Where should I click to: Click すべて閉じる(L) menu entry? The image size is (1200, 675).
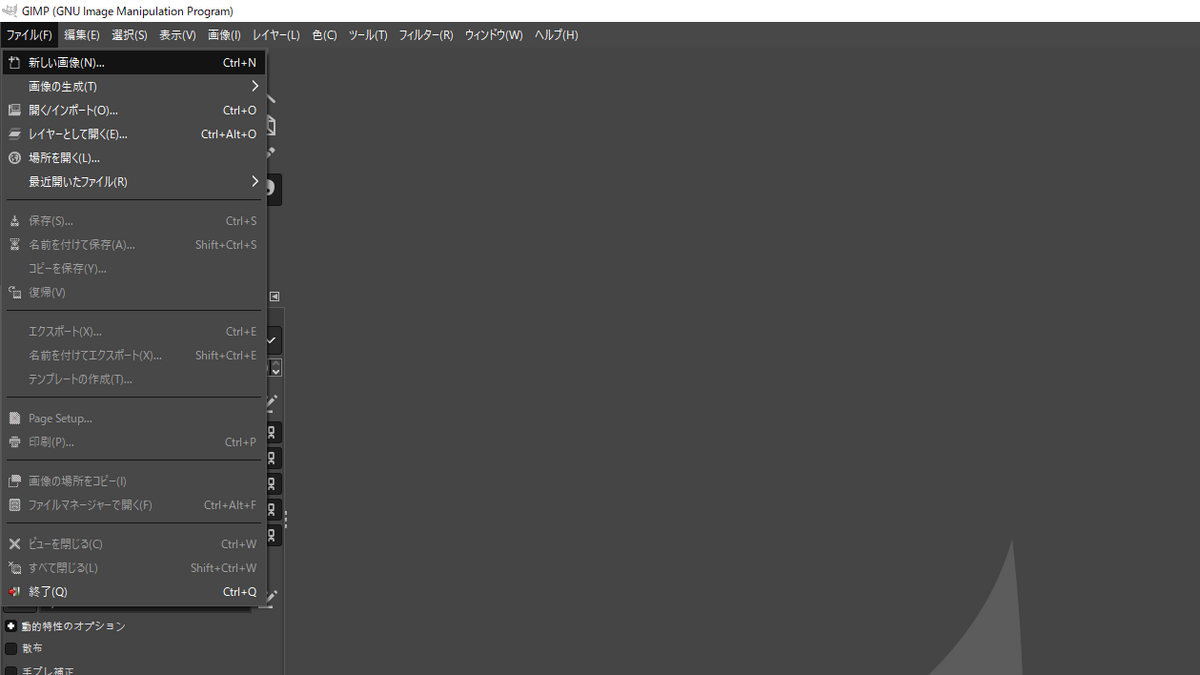[134, 568]
